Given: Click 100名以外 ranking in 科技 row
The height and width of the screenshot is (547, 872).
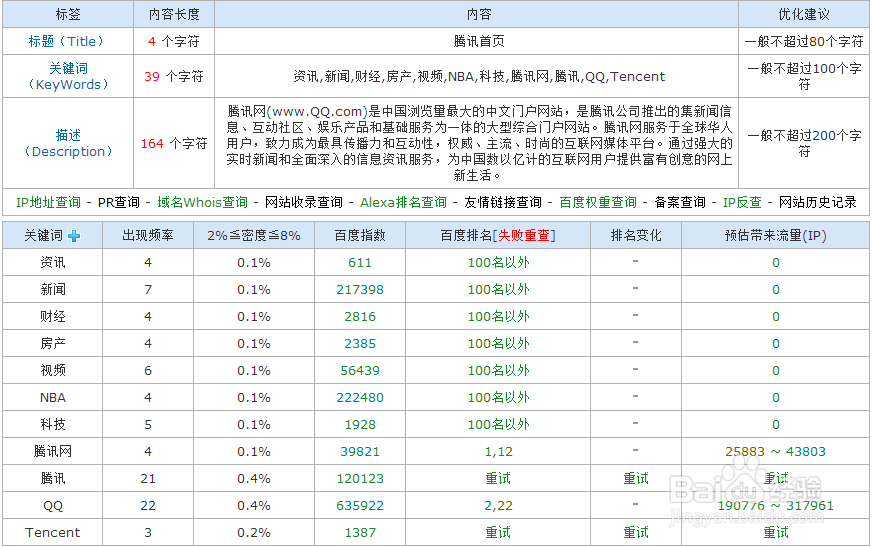Looking at the screenshot, I should (x=498, y=425).
